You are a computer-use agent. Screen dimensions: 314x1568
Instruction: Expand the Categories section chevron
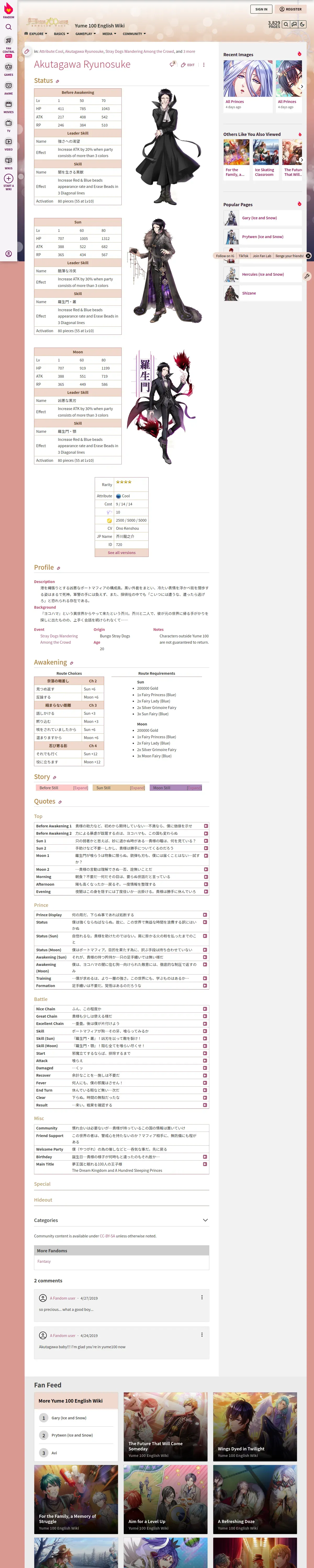click(x=205, y=1220)
